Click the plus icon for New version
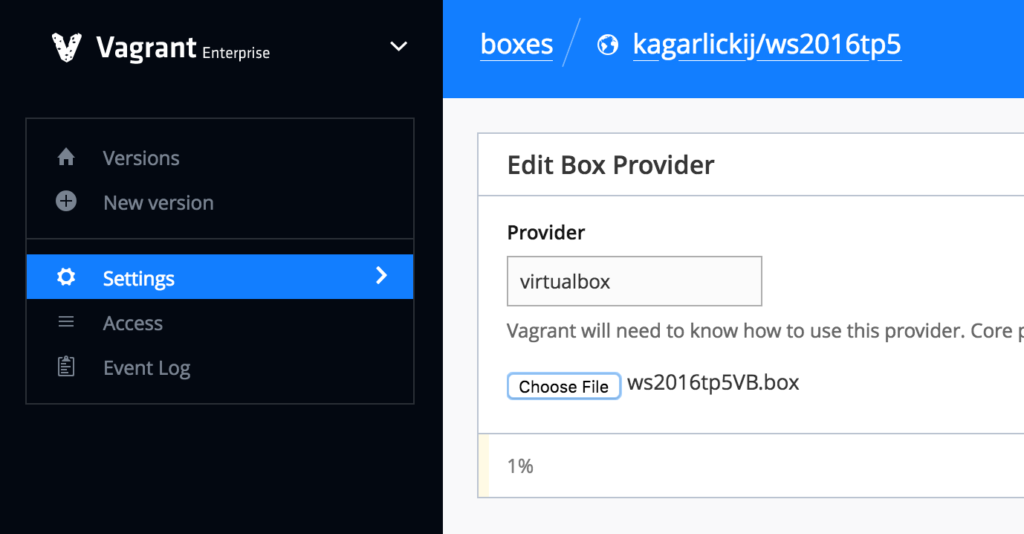Viewport: 1024px width, 534px height. (x=66, y=202)
